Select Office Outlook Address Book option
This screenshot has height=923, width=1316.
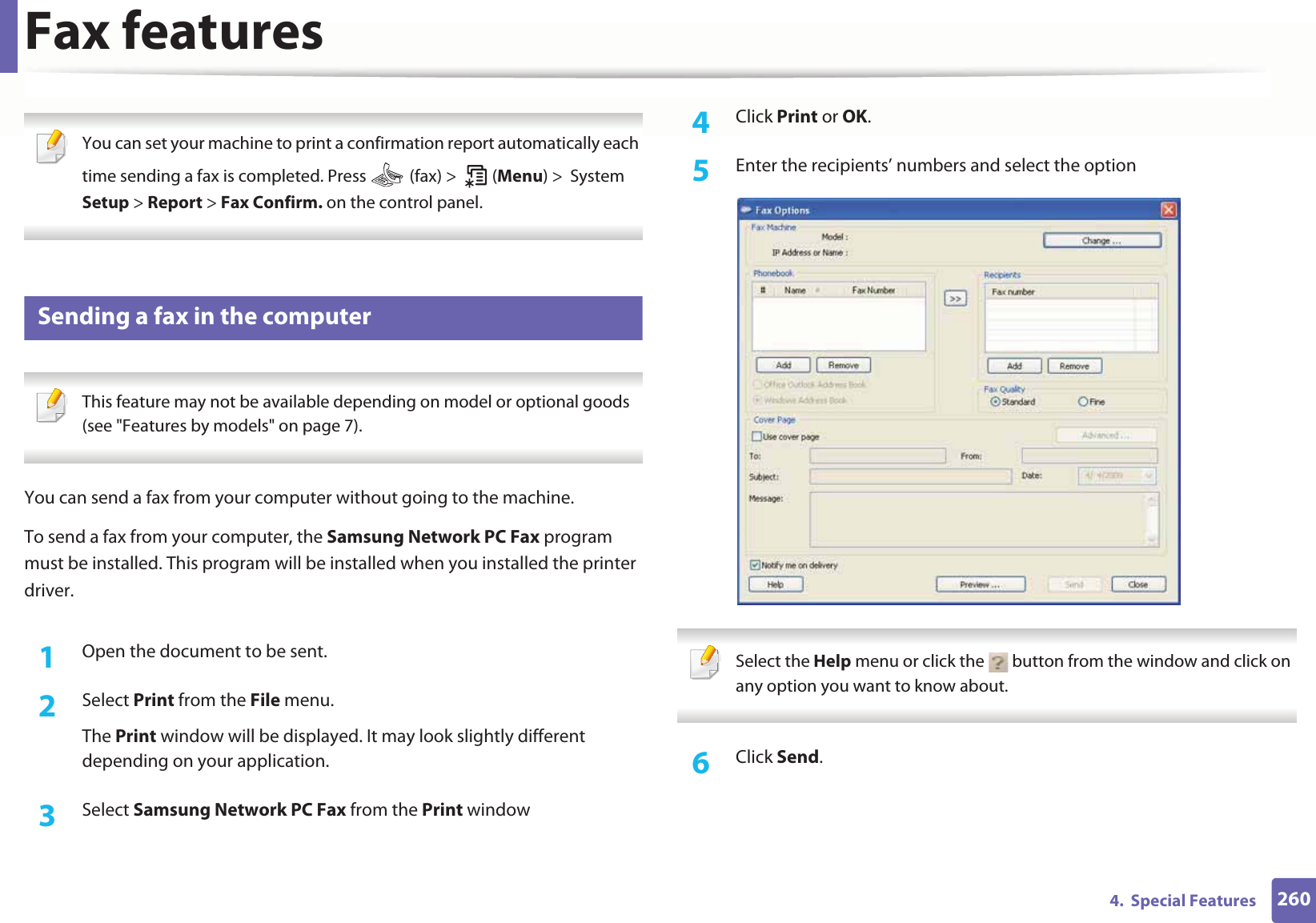pyautogui.click(x=810, y=384)
